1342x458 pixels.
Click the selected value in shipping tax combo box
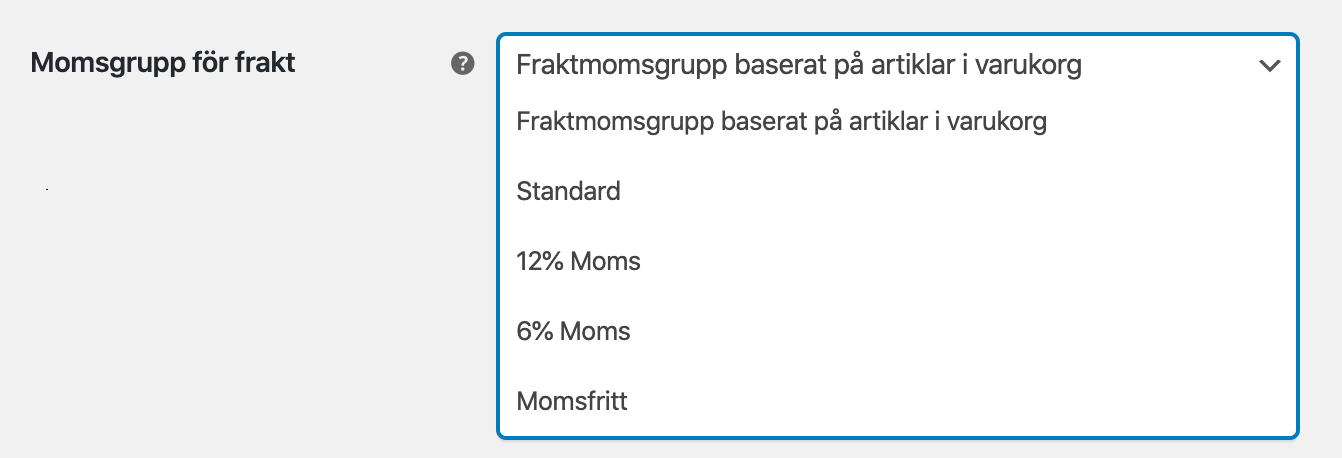click(798, 66)
